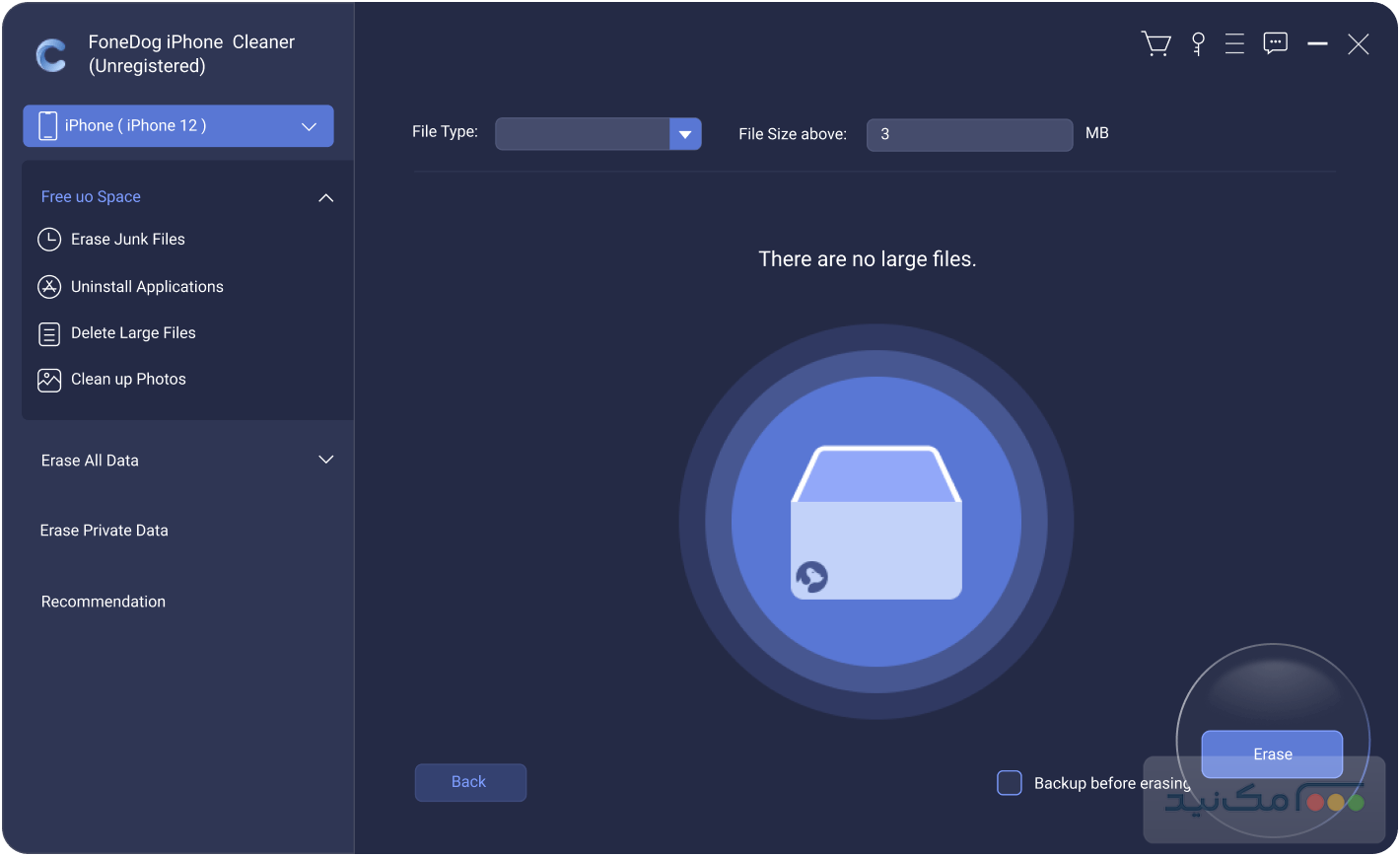This screenshot has height=856, width=1400.
Task: Open Erase Private Data menu item
Action: pyautogui.click(x=105, y=531)
